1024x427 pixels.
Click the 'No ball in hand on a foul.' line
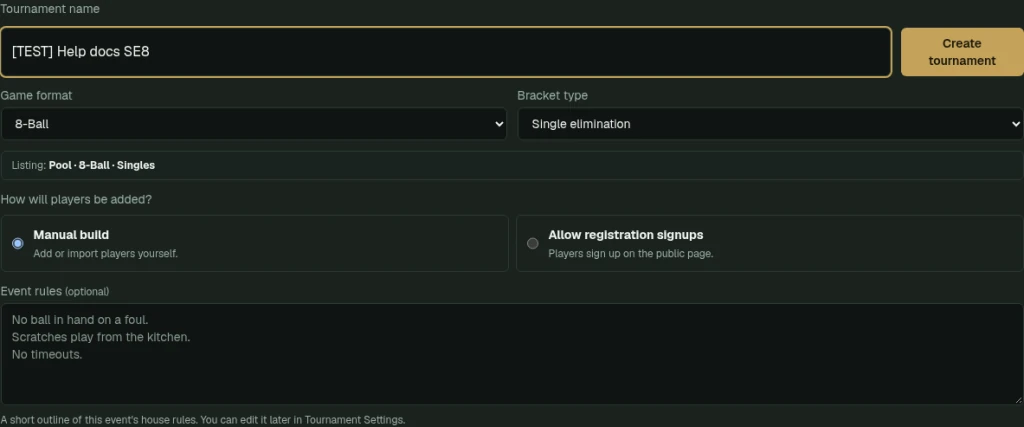click(x=80, y=320)
